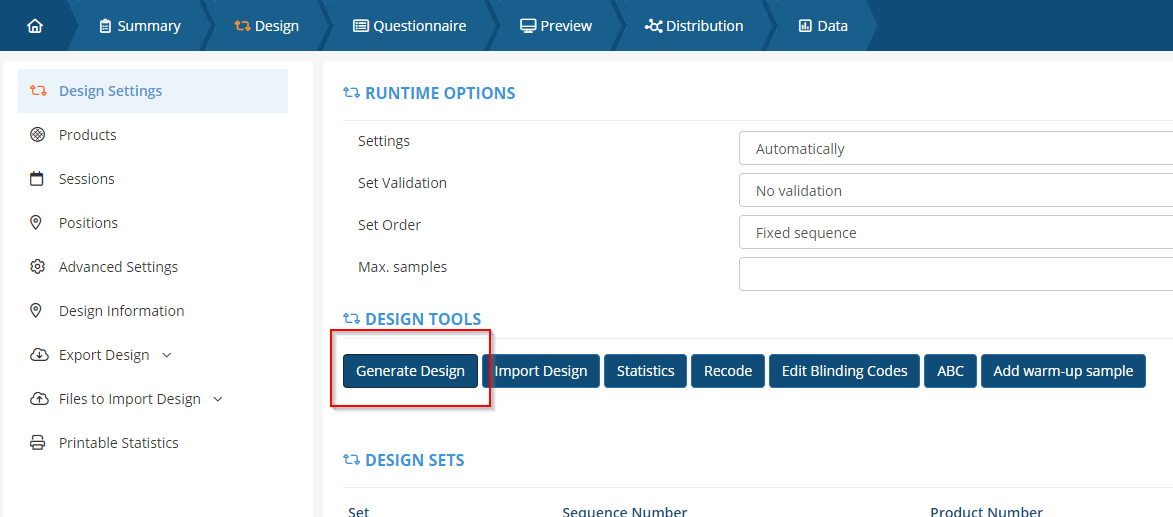Viewport: 1173px width, 517px height.
Task: Click the Edit Blinding Codes button
Action: pos(844,371)
